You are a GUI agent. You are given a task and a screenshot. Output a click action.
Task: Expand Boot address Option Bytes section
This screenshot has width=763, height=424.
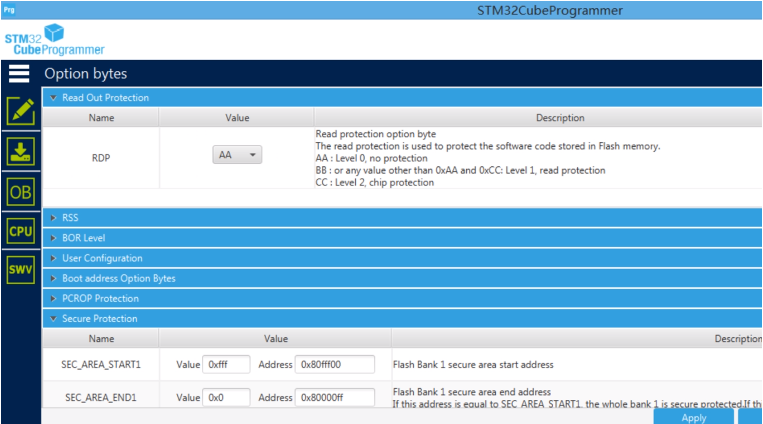pos(402,278)
